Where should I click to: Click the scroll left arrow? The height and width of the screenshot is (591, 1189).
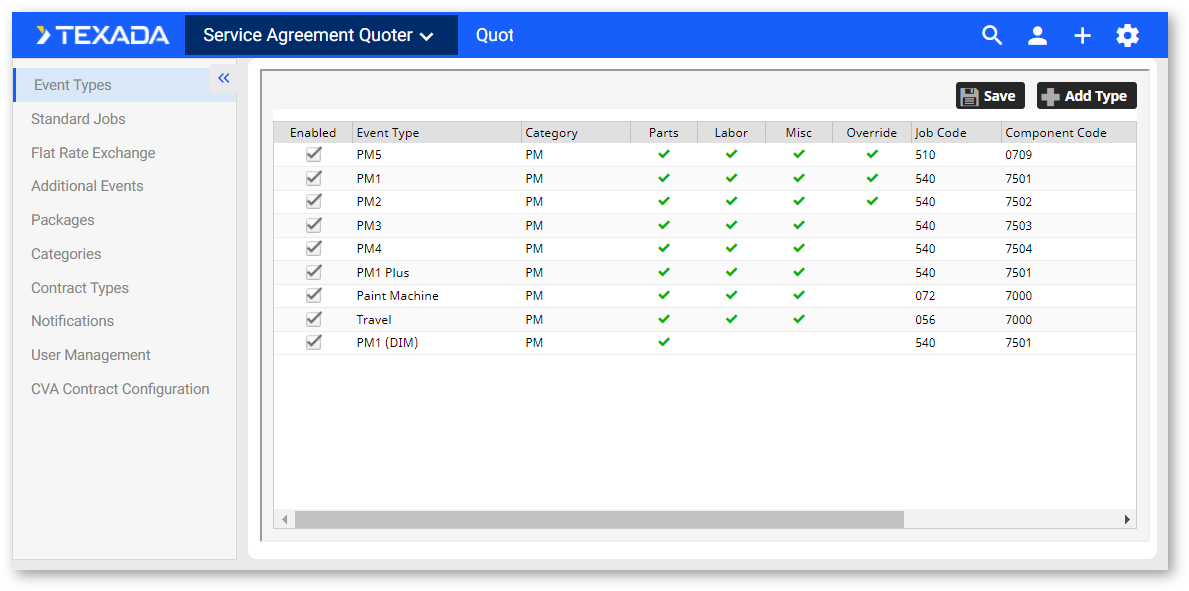pos(284,520)
